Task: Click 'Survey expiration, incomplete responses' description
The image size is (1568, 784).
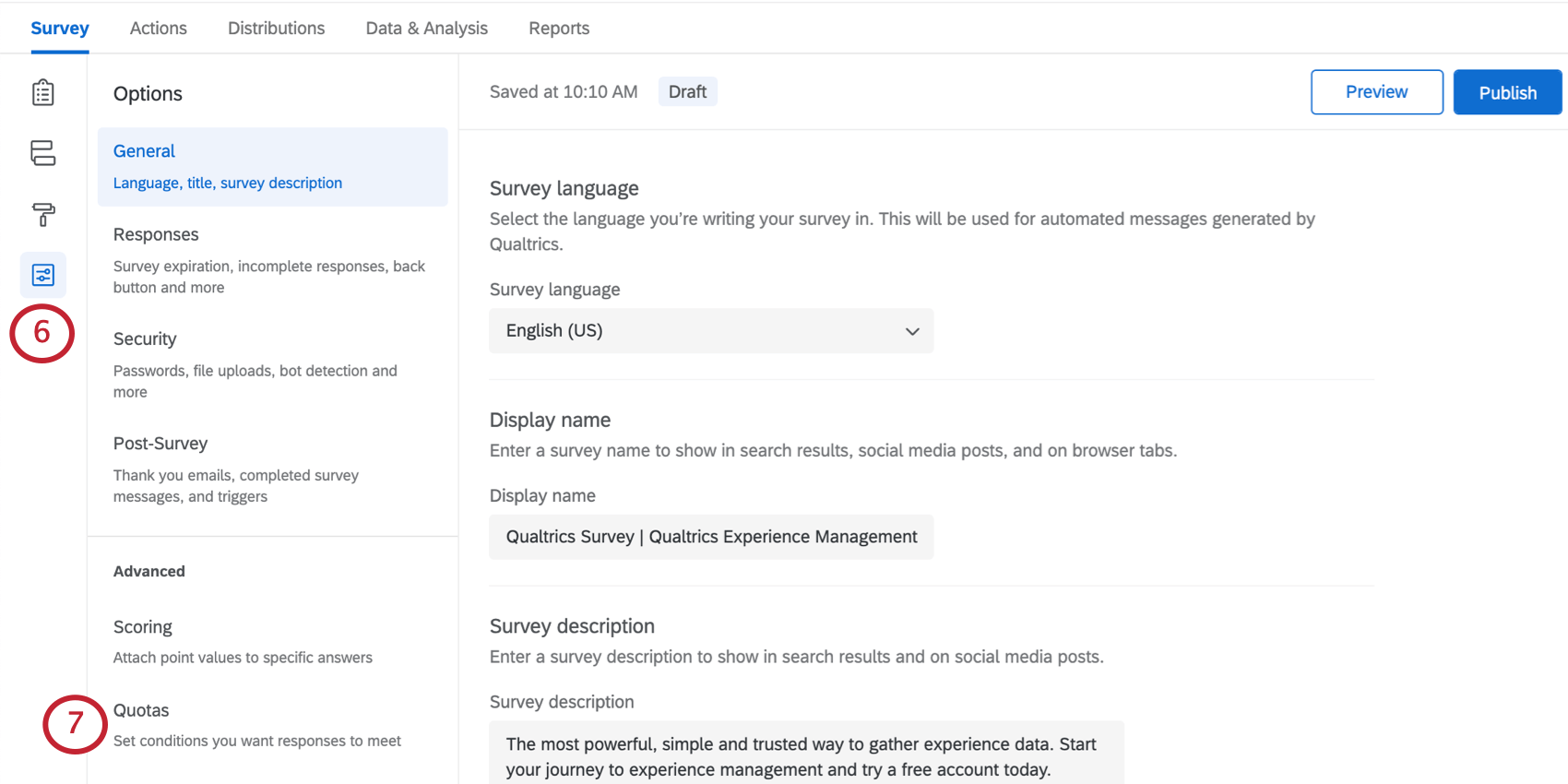Action: click(x=269, y=277)
